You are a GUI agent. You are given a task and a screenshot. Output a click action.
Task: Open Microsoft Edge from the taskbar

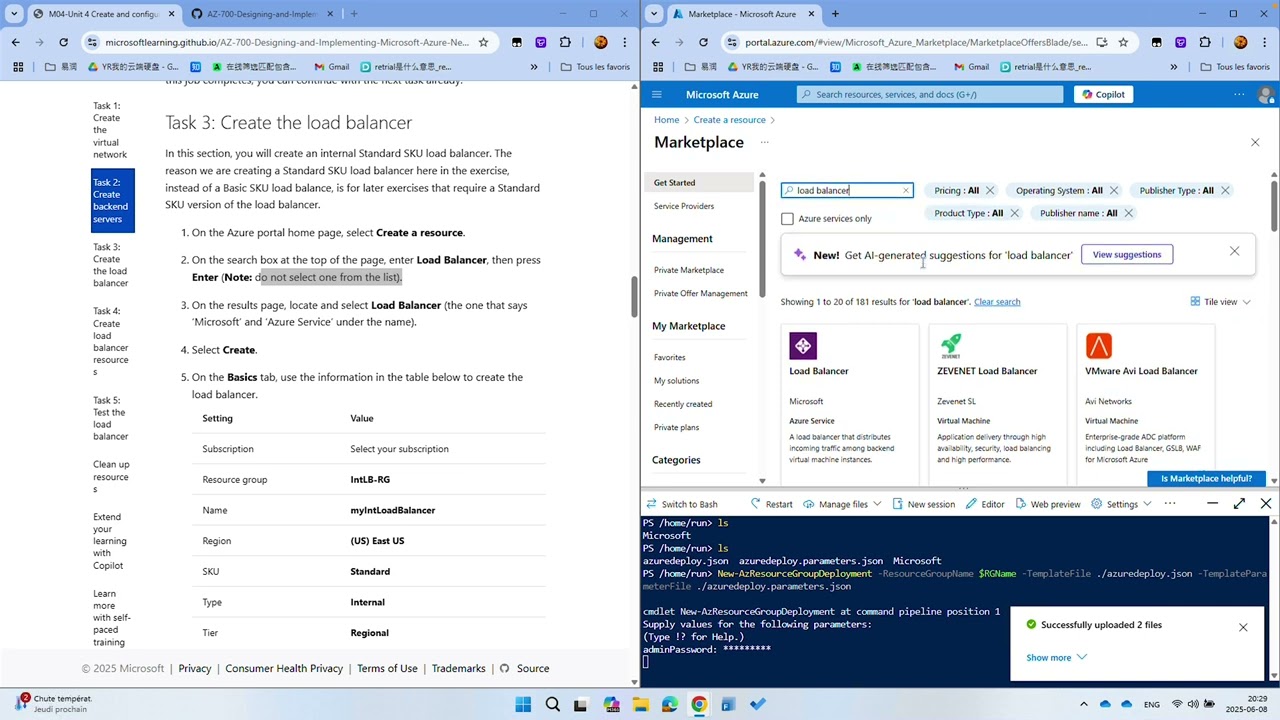tap(669, 704)
